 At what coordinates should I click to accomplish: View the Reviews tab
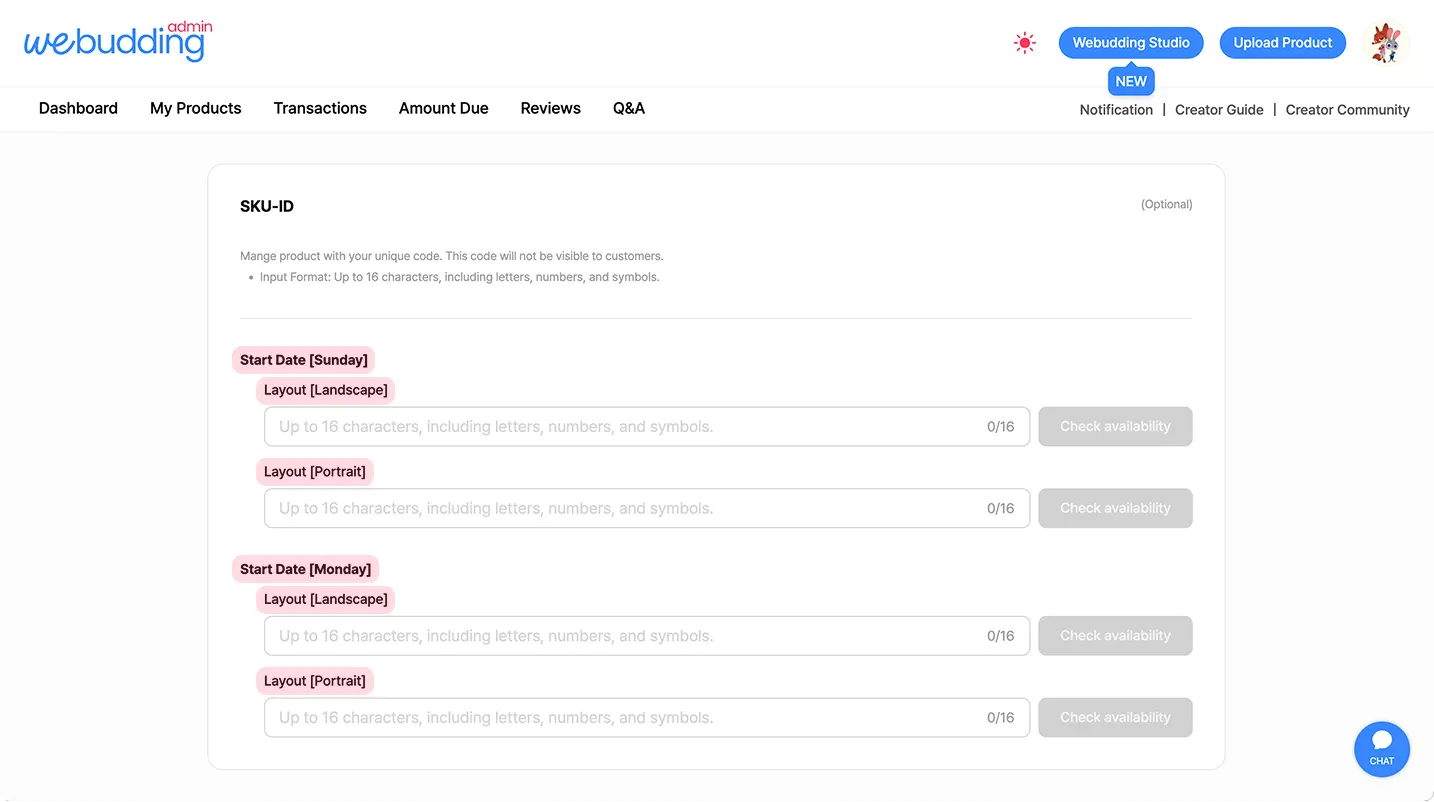pos(550,108)
